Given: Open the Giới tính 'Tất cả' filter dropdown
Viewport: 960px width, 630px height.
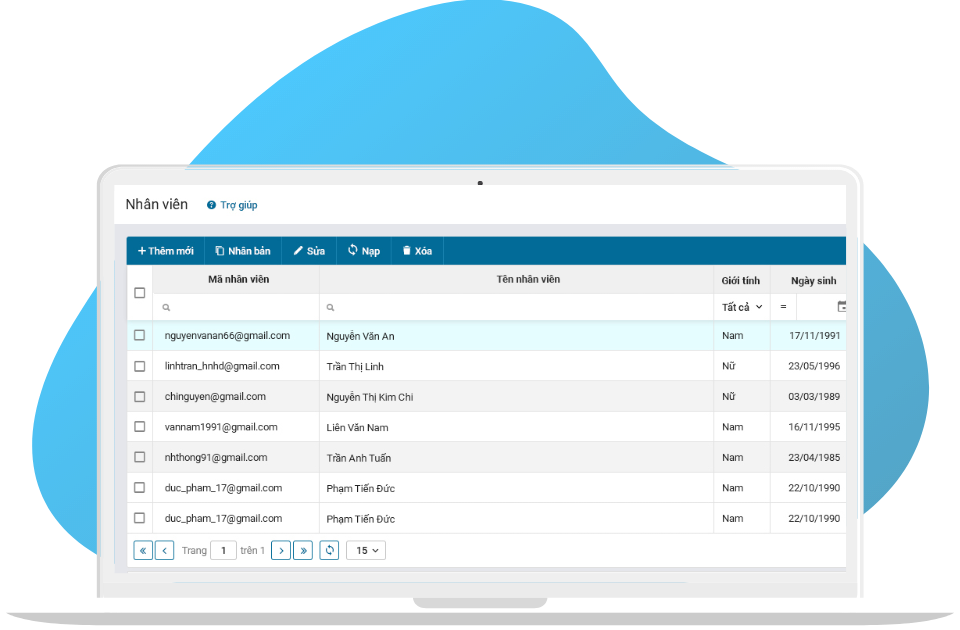Looking at the screenshot, I should point(742,307).
